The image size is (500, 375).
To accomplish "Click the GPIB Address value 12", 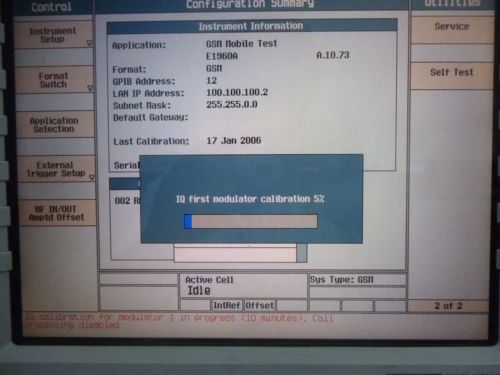I will (212, 80).
